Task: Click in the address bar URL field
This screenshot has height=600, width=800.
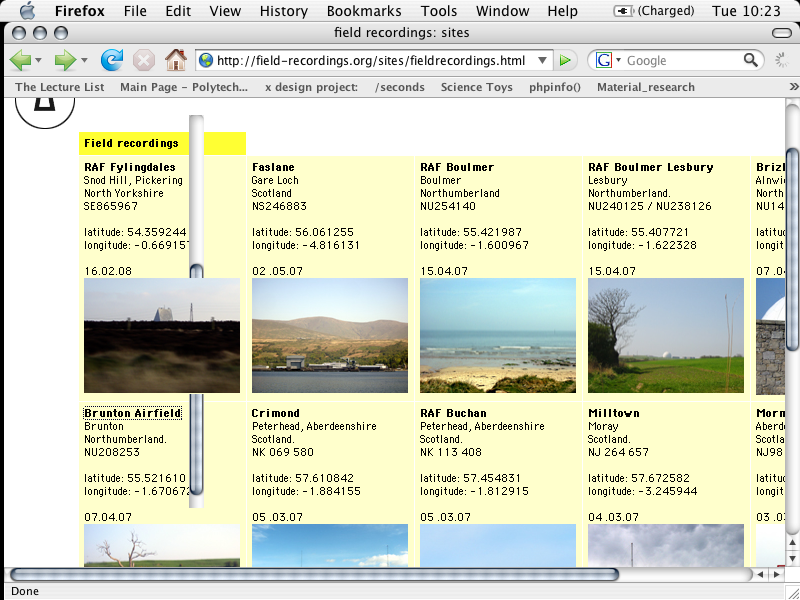Action: tap(375, 61)
